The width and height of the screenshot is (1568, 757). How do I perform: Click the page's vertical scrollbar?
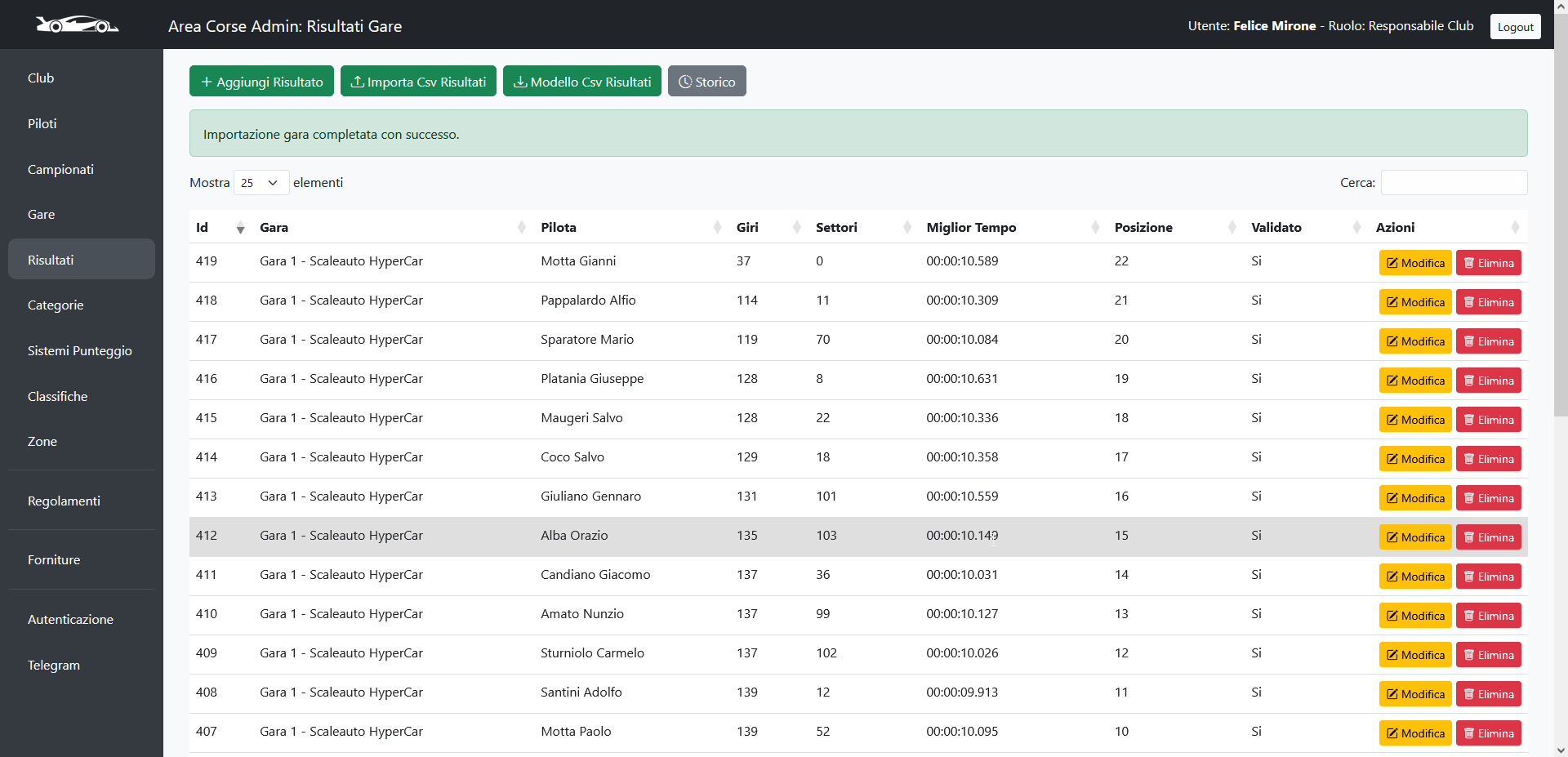pos(1561,245)
